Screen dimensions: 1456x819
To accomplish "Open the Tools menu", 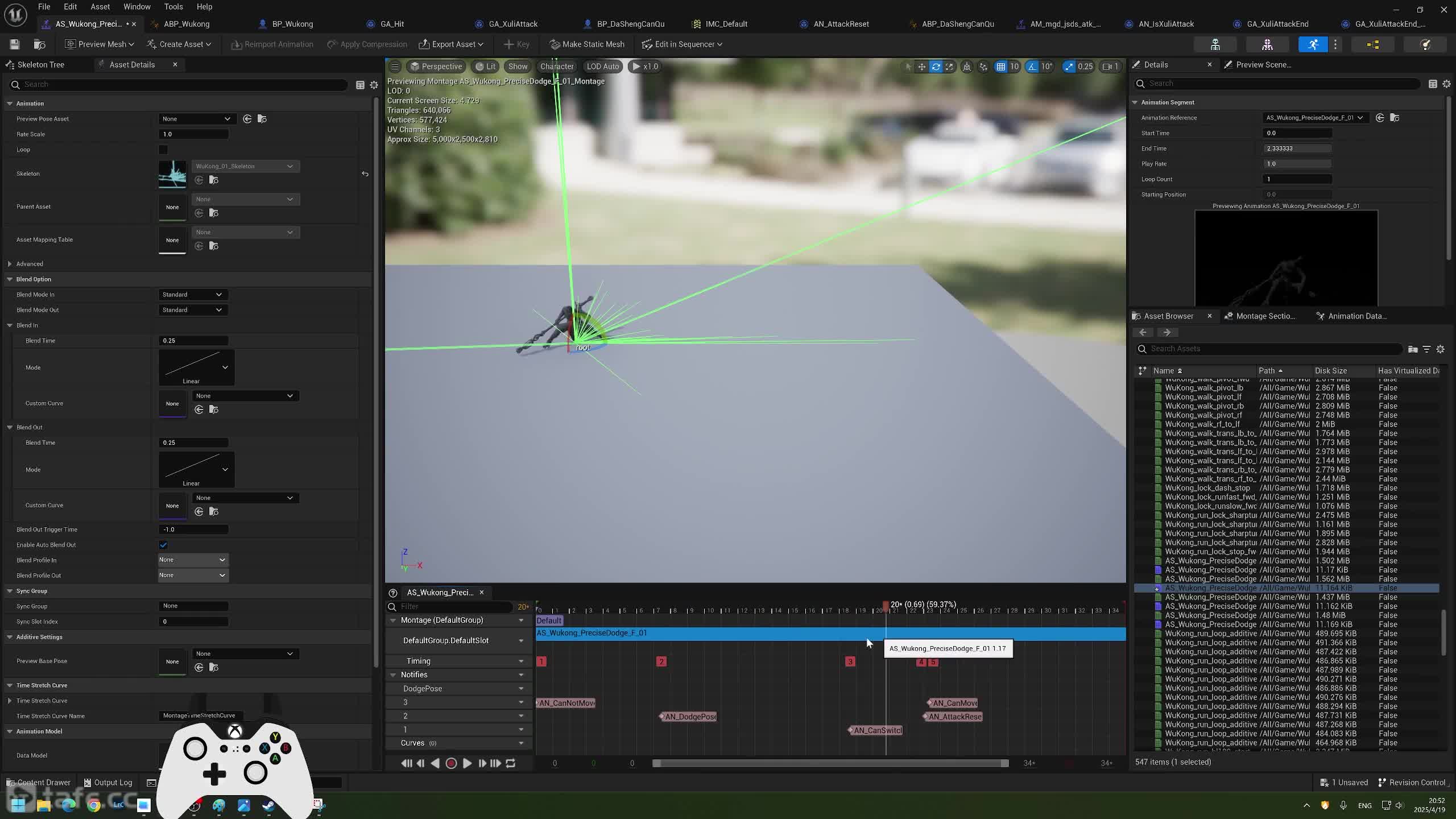I will tap(173, 7).
